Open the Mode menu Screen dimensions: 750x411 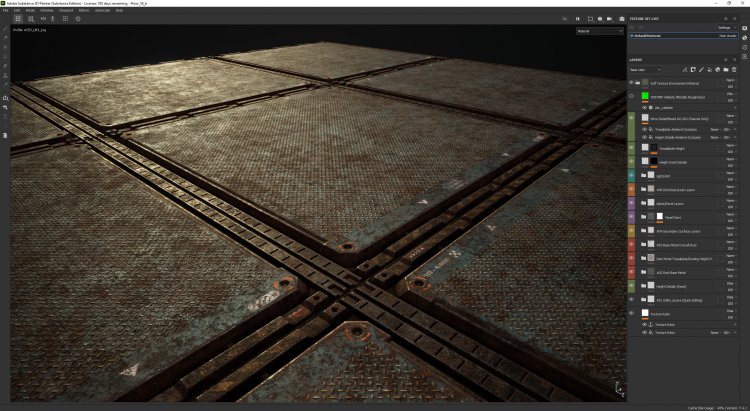click(30, 10)
